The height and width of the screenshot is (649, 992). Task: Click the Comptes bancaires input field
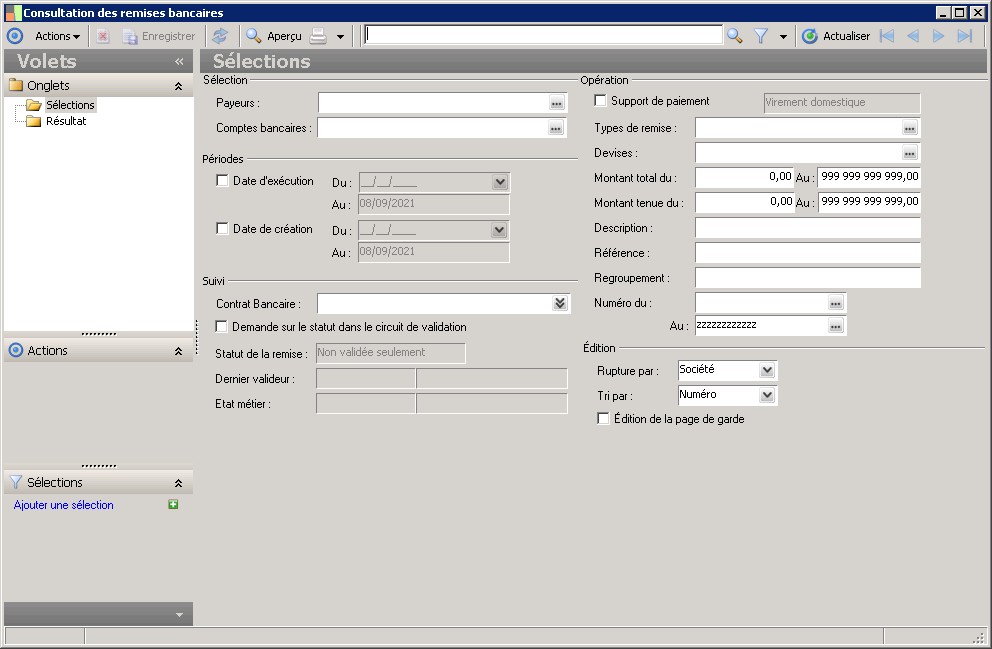tap(433, 128)
